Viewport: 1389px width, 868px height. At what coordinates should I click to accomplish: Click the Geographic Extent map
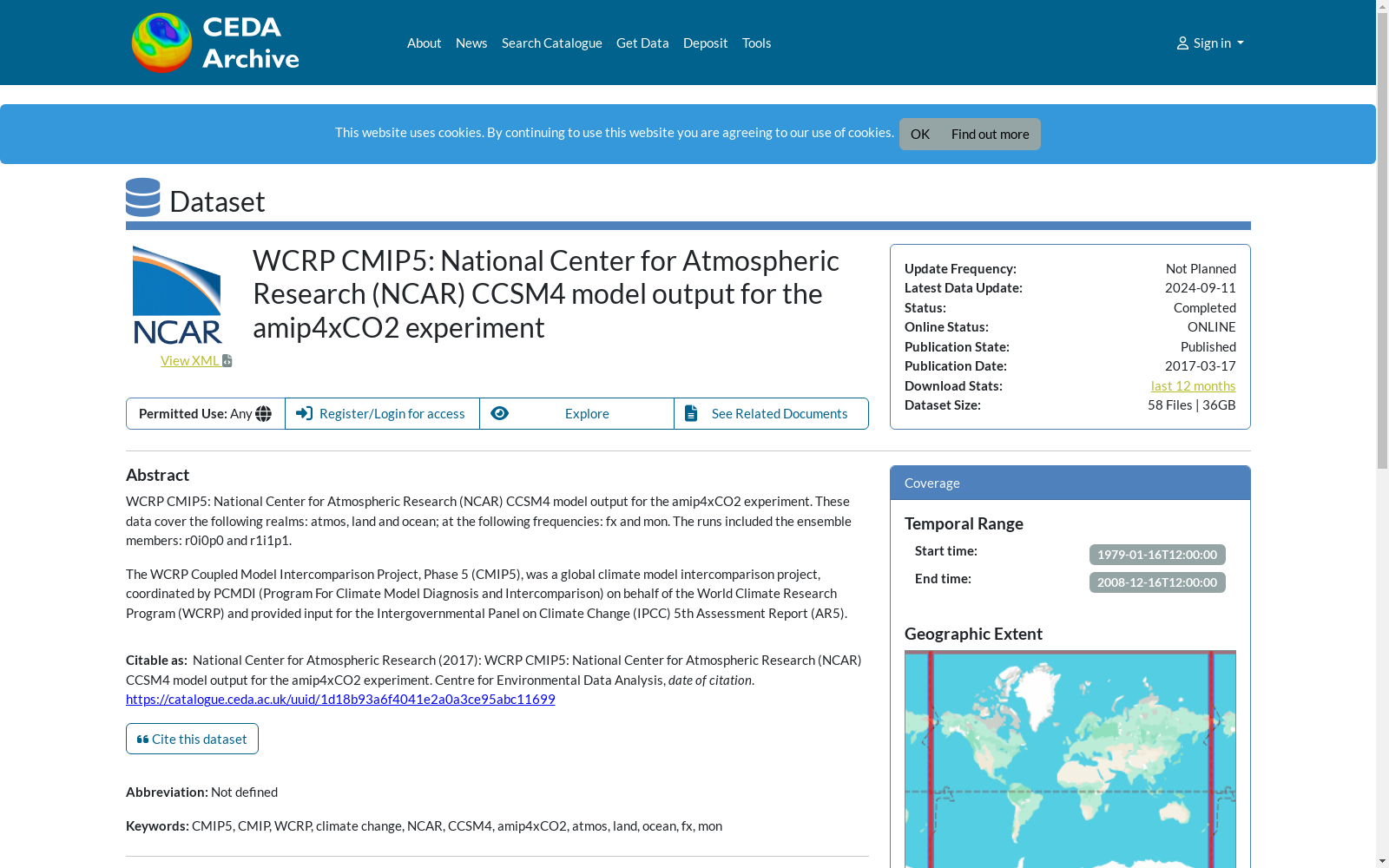(x=1070, y=759)
